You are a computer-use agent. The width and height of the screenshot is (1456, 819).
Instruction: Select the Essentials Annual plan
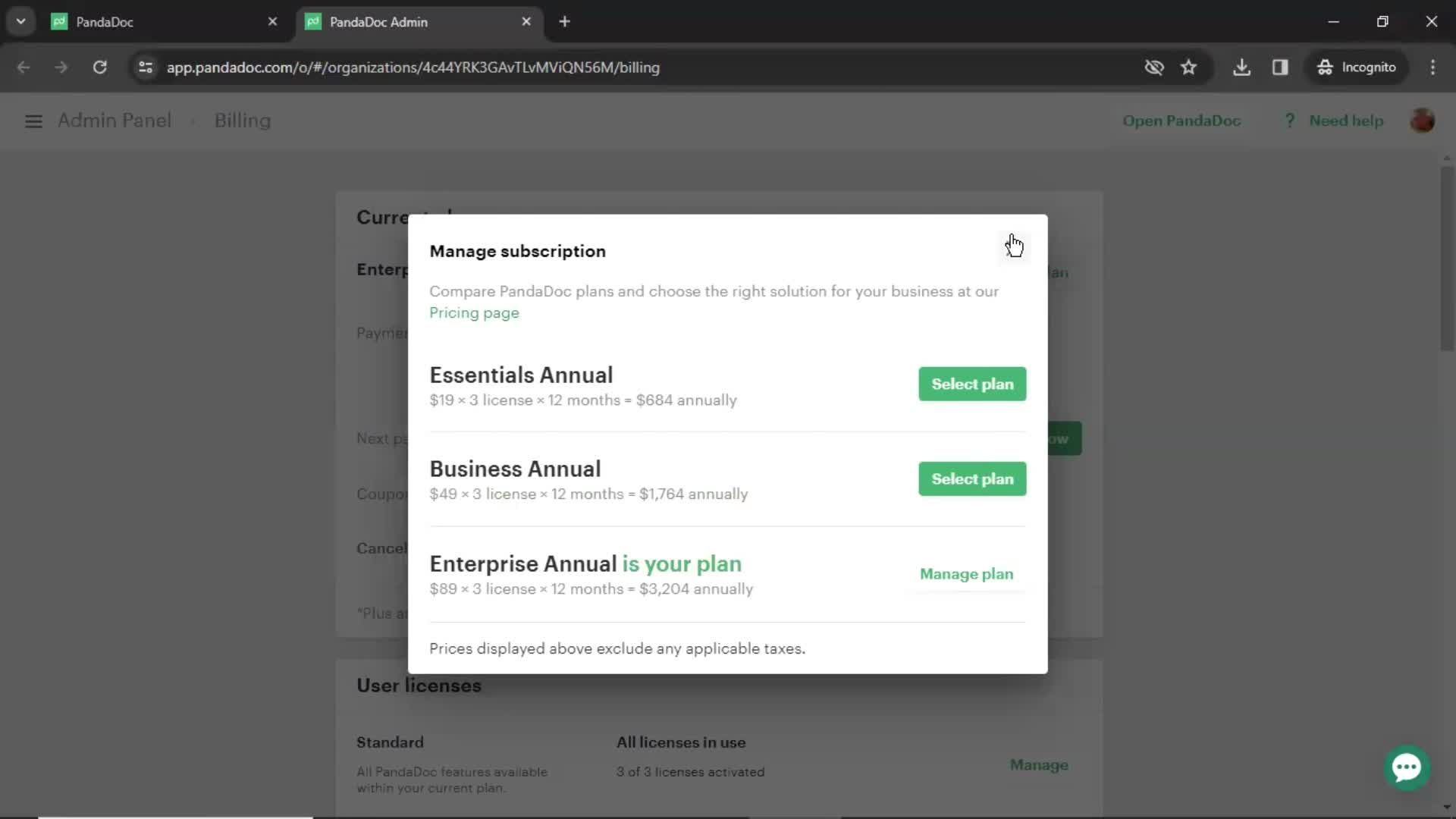pos(972,384)
